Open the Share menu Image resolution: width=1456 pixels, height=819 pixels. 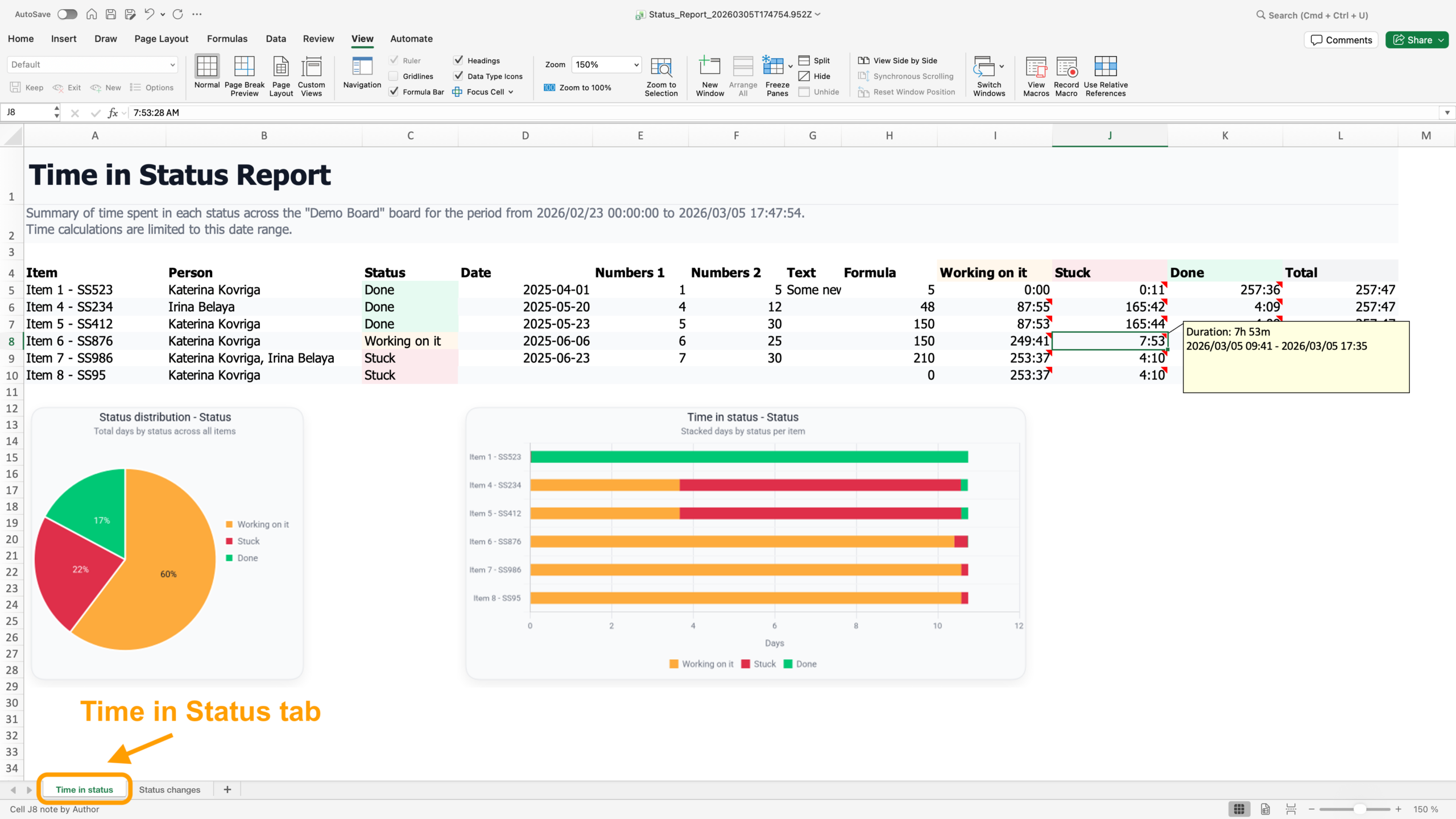click(1417, 40)
